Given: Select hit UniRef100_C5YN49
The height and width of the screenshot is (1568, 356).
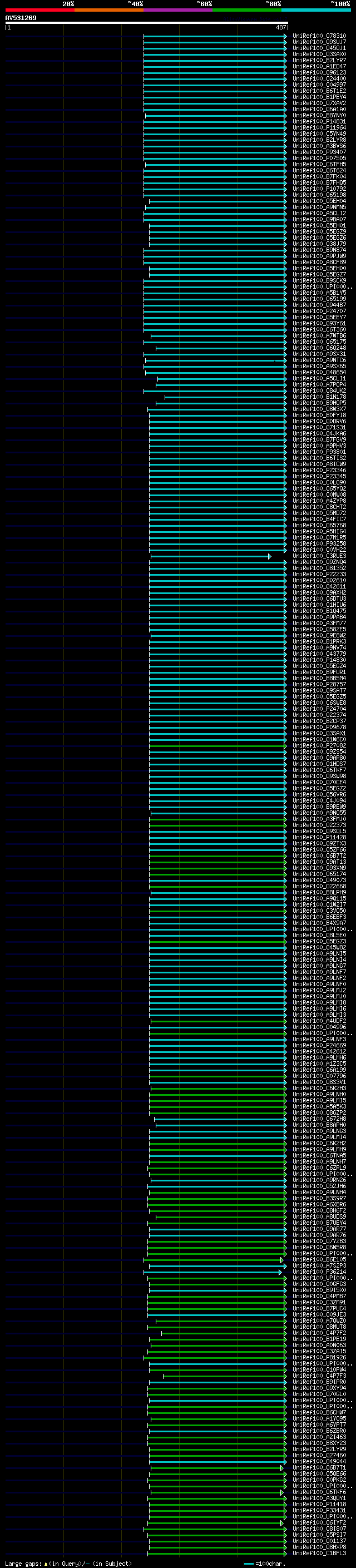Looking at the screenshot, I should (319, 134).
